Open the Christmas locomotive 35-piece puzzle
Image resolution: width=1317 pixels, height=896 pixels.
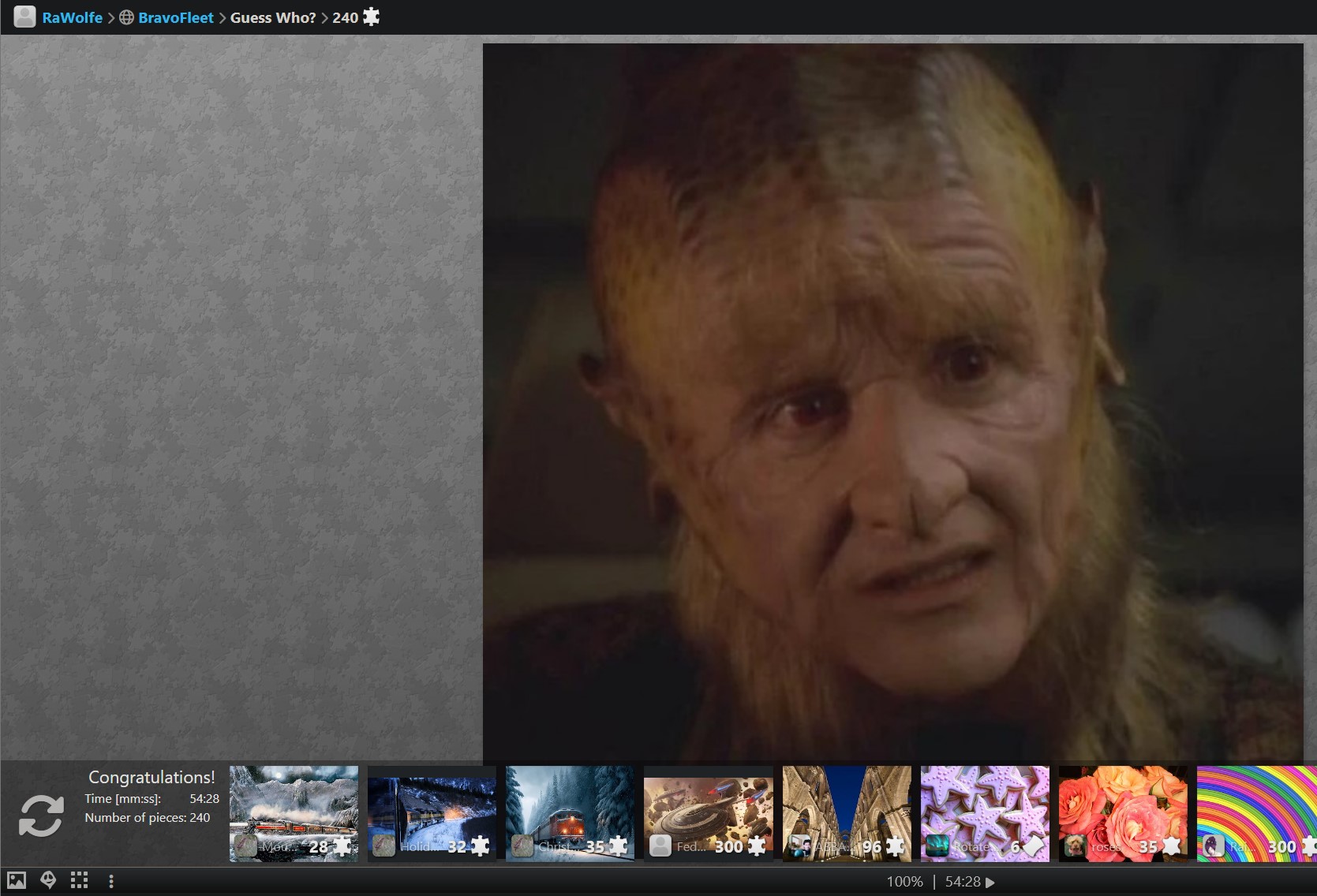coord(570,813)
